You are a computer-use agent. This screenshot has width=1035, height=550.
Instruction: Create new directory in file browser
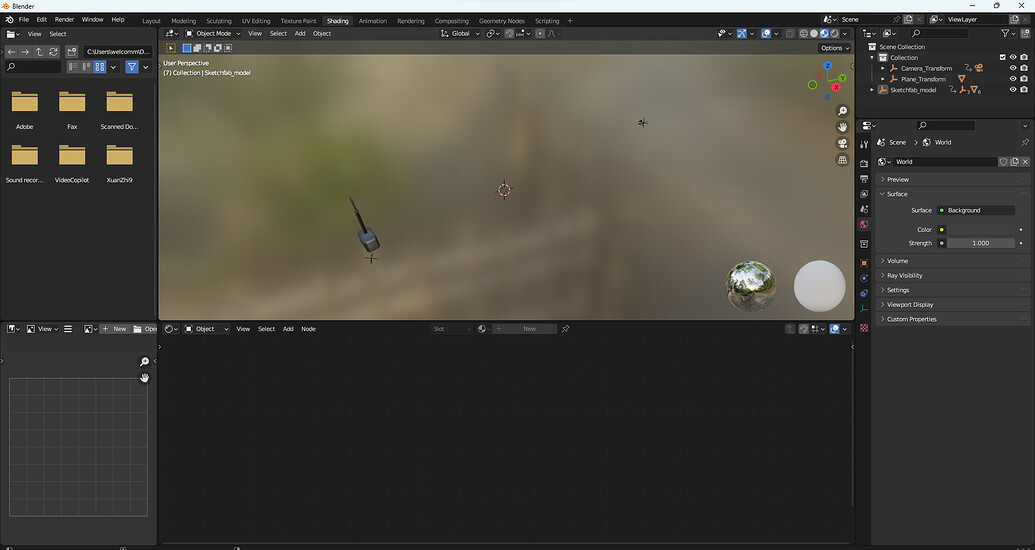click(x=72, y=52)
